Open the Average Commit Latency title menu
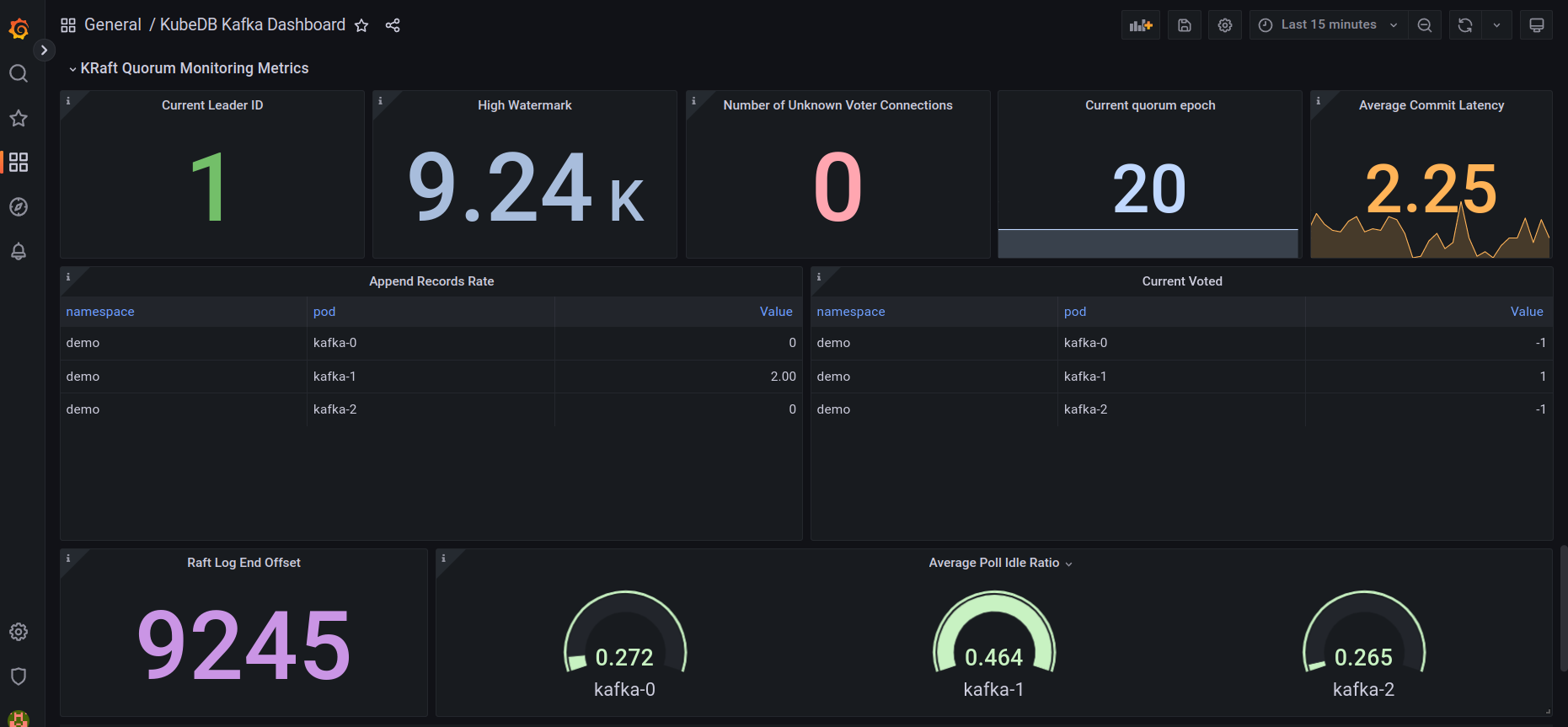 pos(1432,105)
